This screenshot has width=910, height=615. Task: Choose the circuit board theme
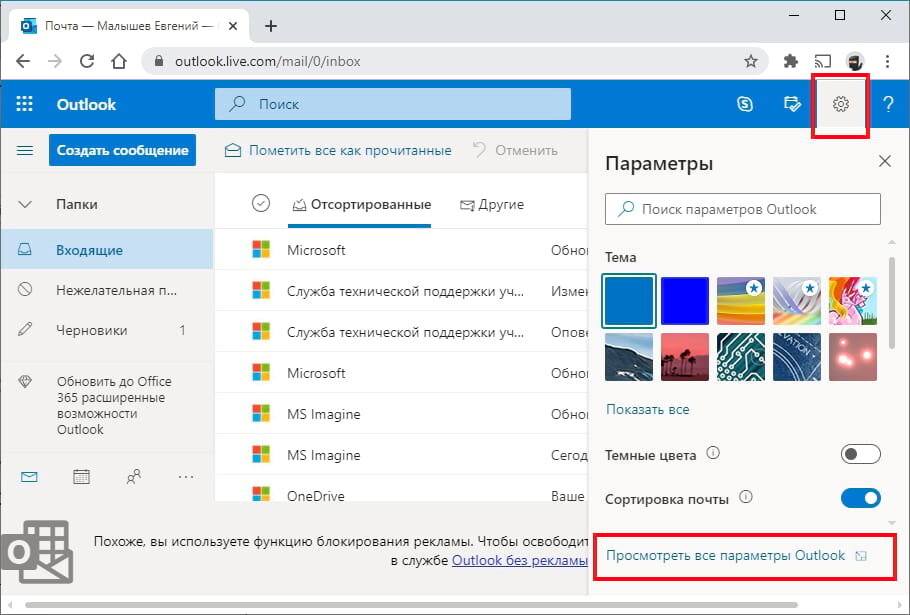click(x=741, y=357)
